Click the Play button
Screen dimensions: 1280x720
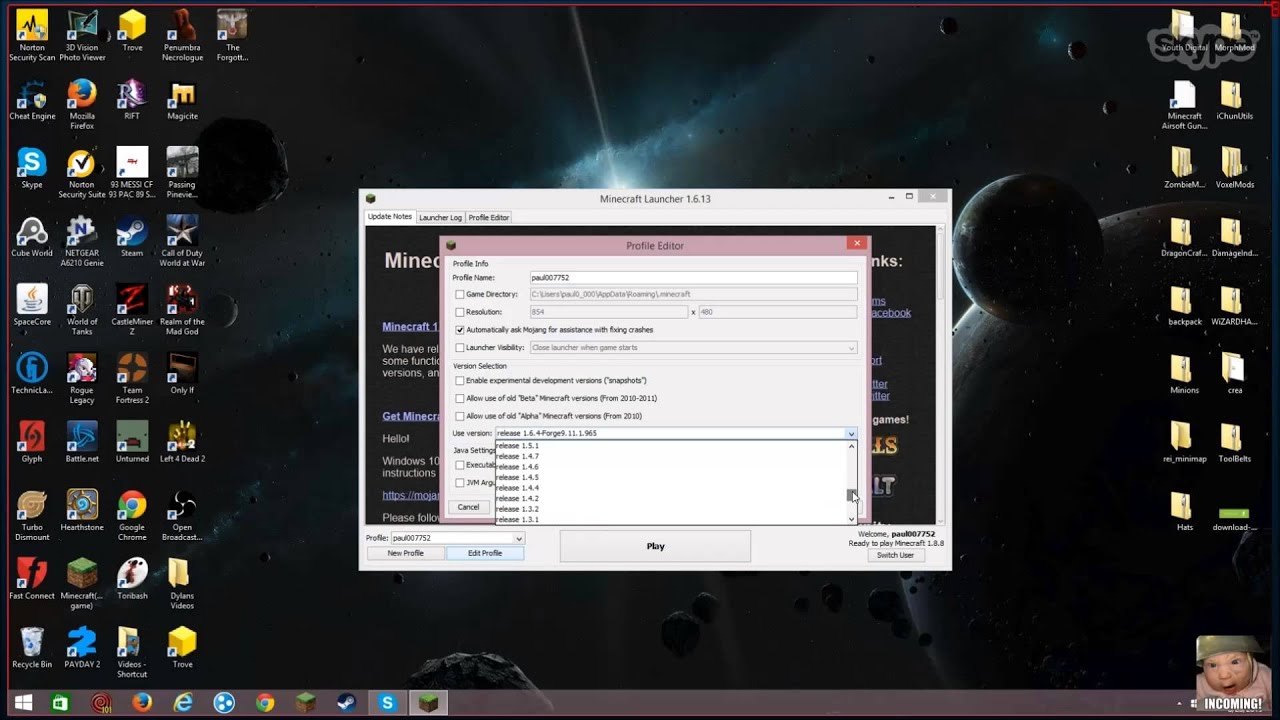point(655,546)
